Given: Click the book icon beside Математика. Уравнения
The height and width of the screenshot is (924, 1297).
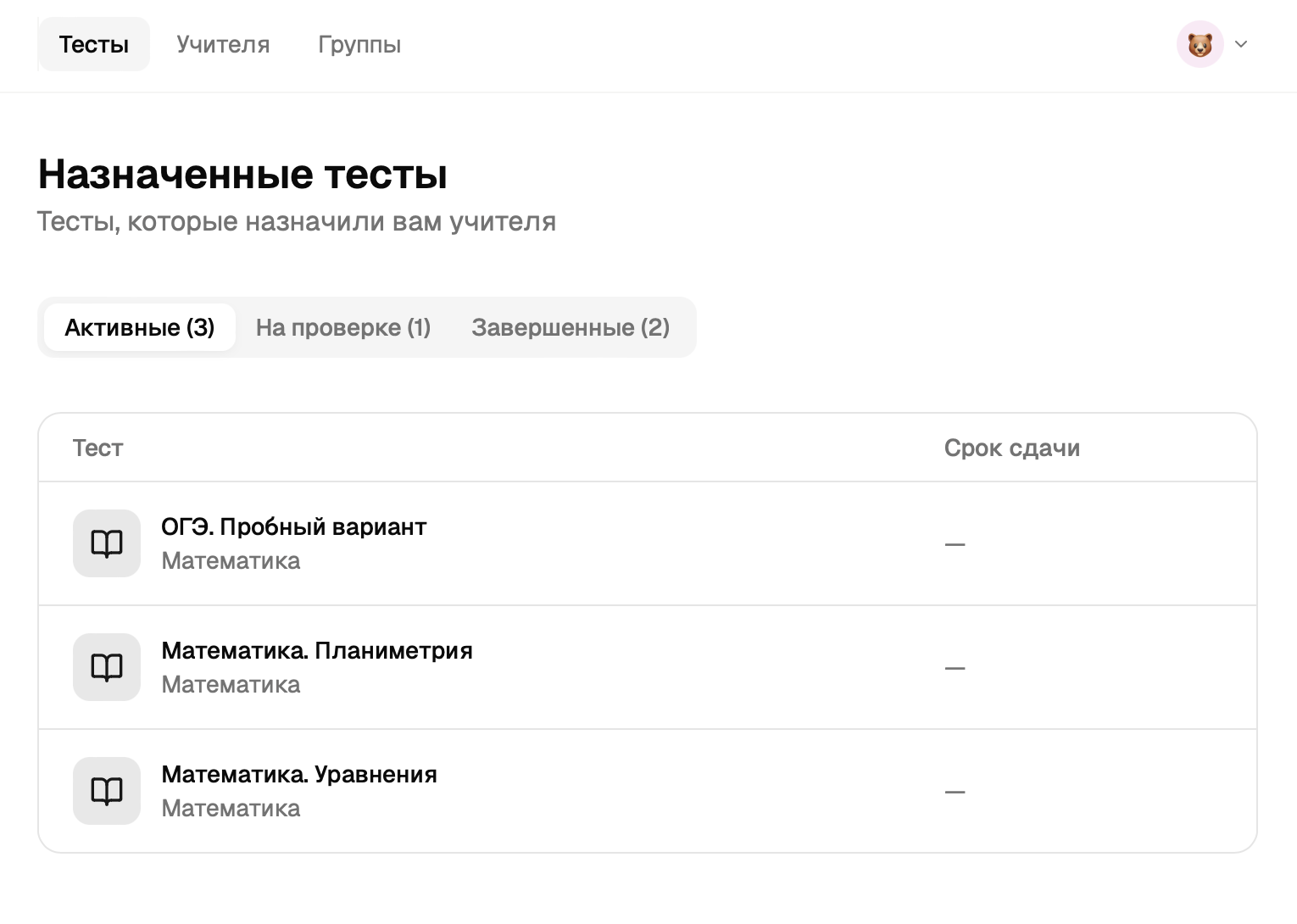Looking at the screenshot, I should (106, 791).
